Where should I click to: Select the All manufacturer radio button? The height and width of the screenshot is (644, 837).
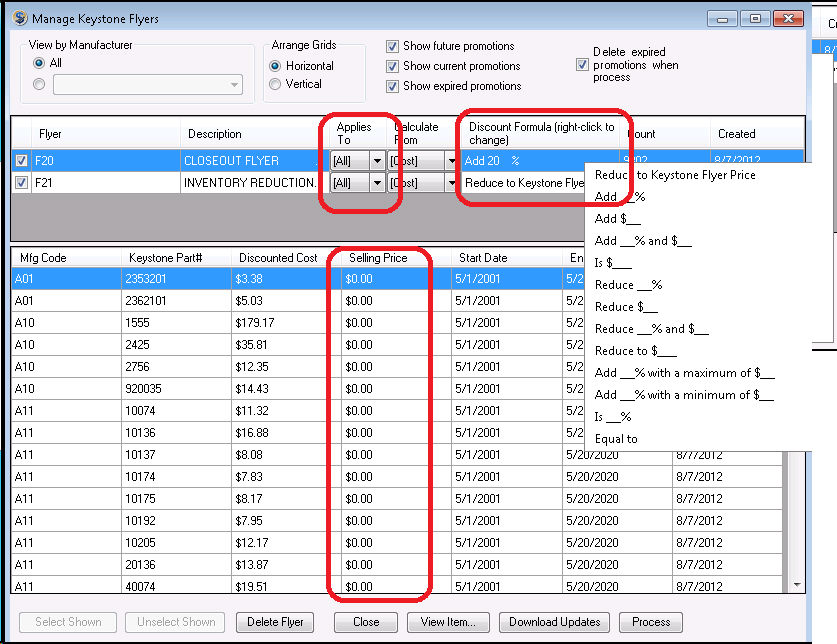point(39,63)
